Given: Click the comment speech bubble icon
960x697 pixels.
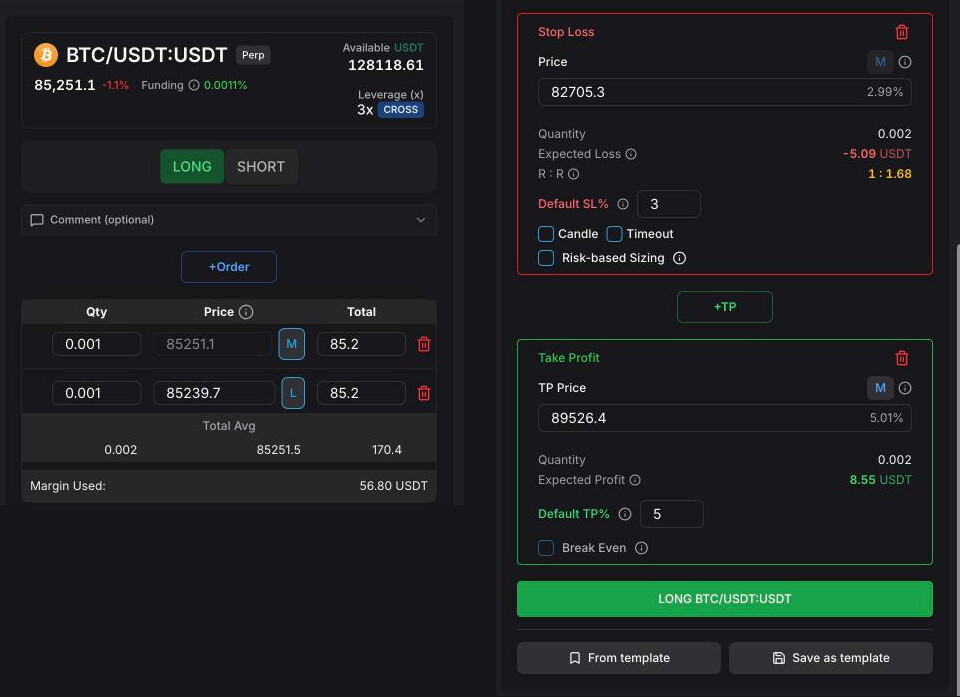Looking at the screenshot, I should [37, 220].
